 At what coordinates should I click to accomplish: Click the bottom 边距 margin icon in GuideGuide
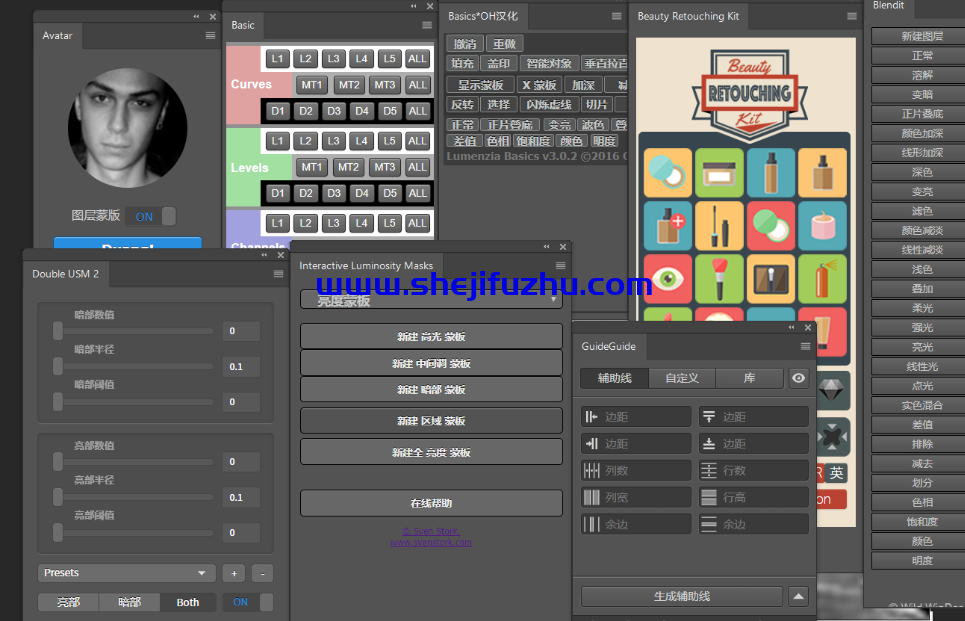tap(709, 444)
